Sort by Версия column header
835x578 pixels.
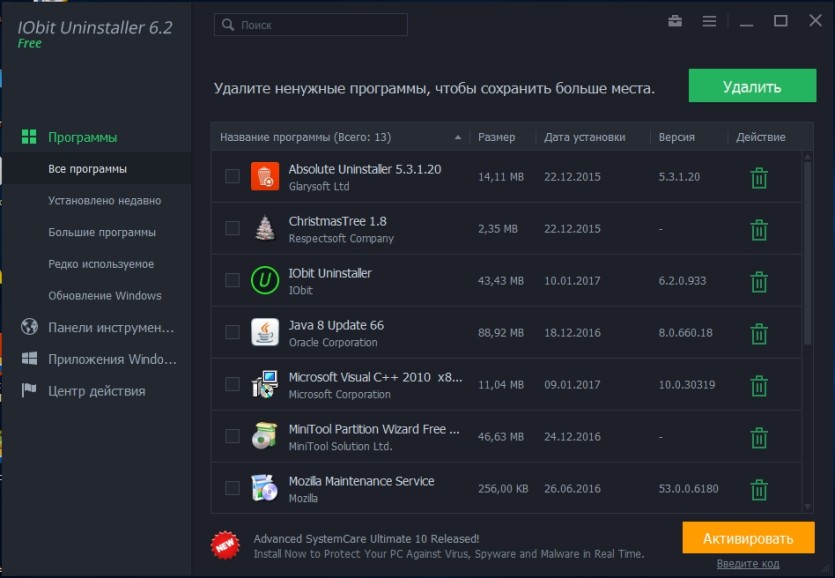(676, 137)
